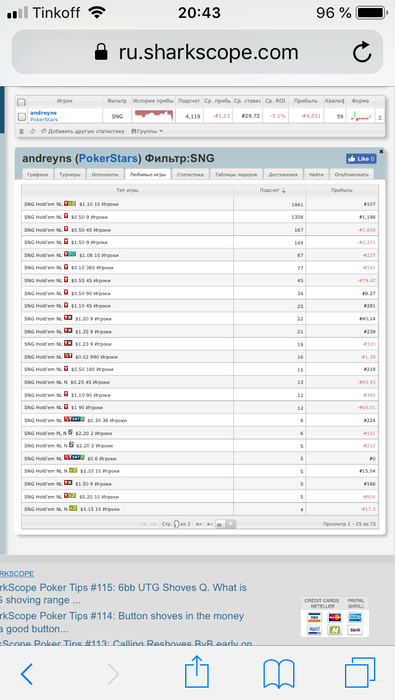Go to the next page of games table
Screen dimensions: 395x700
[199, 524]
